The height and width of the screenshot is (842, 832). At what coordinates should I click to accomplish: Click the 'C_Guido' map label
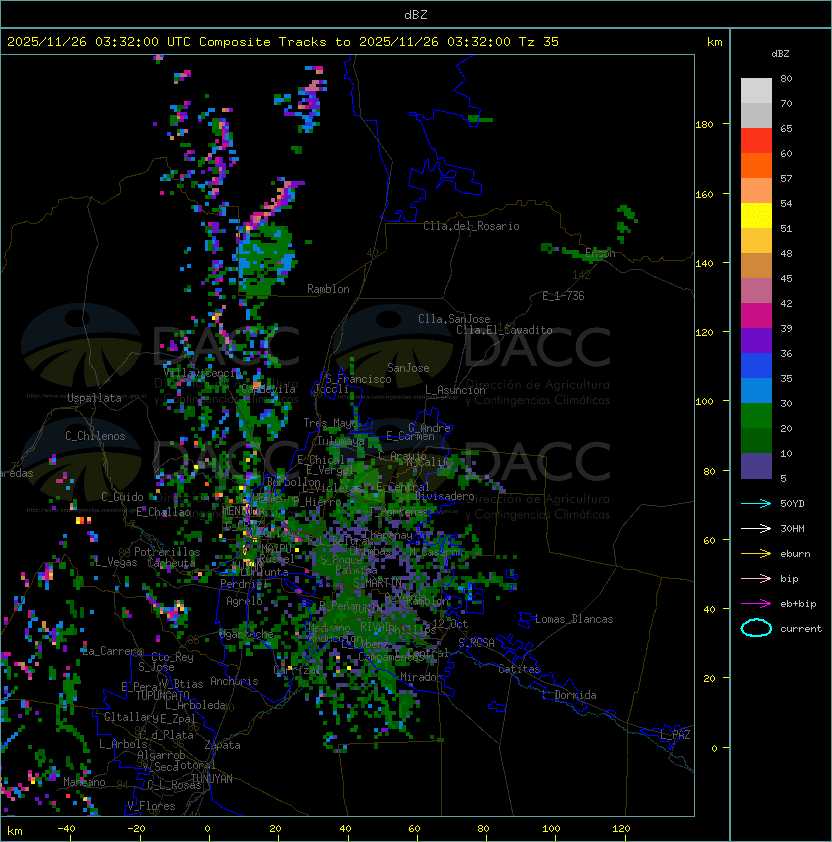click(122, 497)
